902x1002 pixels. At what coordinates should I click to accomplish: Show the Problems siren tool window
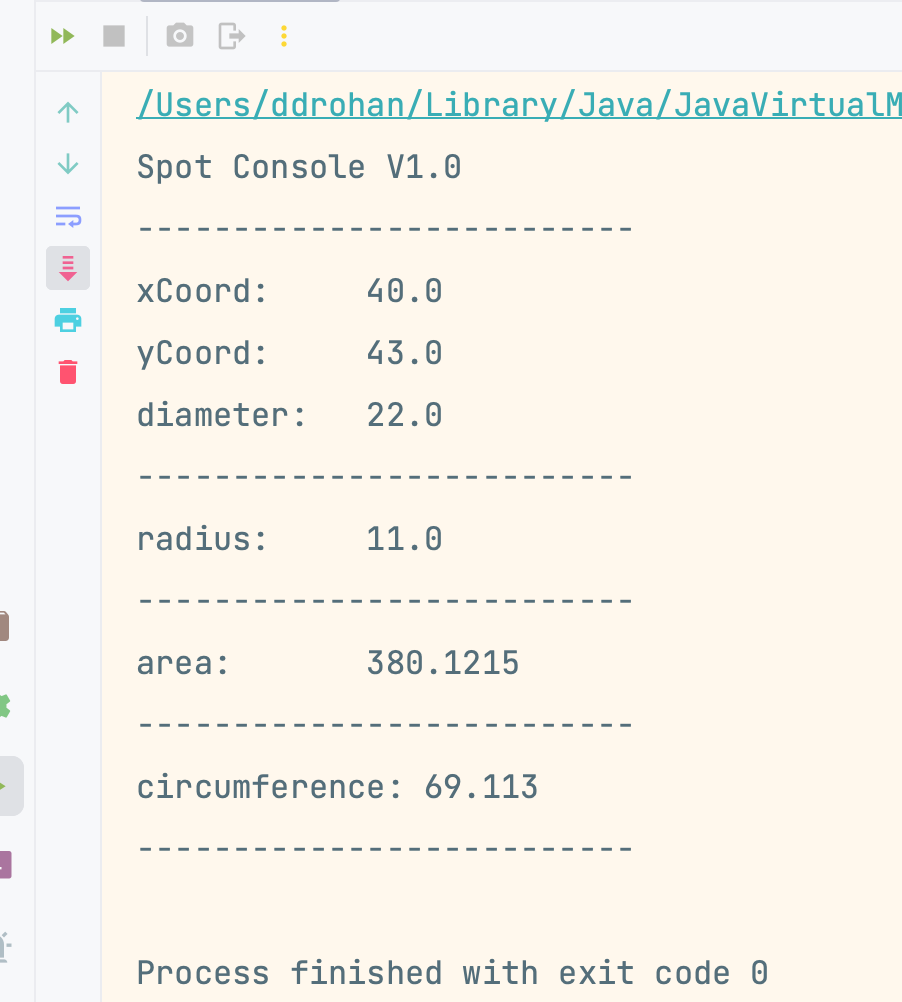[5, 946]
